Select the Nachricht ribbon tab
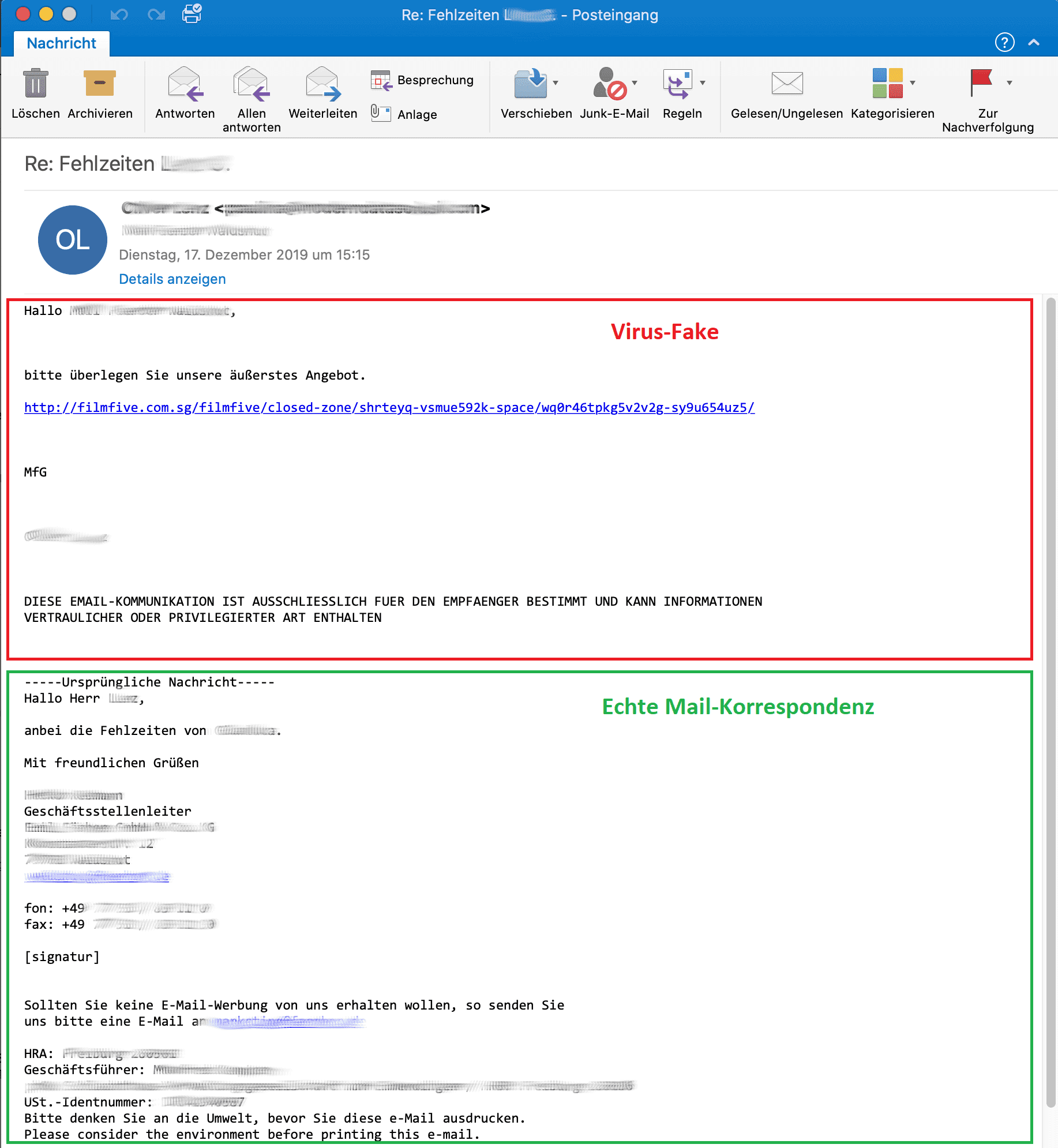1058x1148 pixels. click(61, 43)
